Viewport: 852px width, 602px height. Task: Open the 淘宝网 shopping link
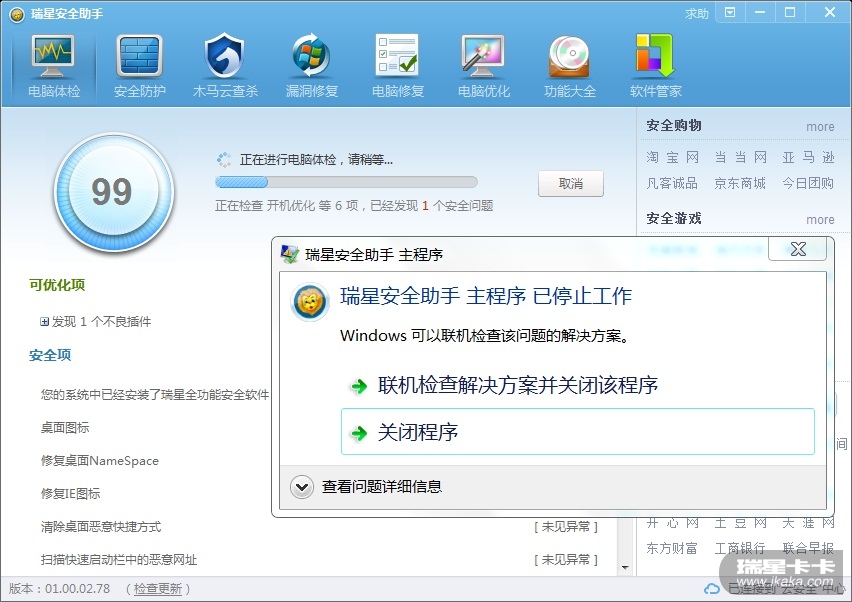coord(672,158)
